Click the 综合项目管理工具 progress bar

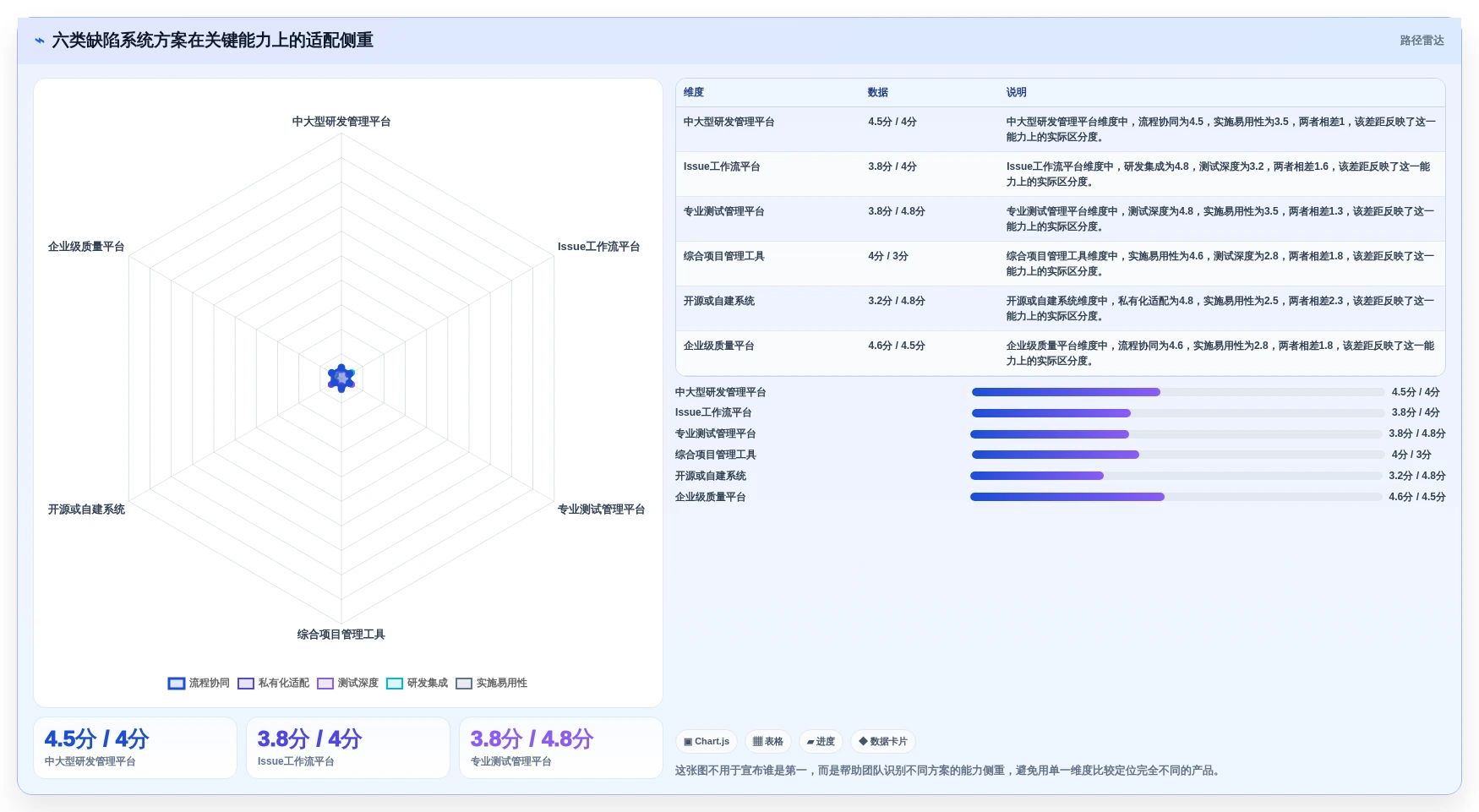1178,455
